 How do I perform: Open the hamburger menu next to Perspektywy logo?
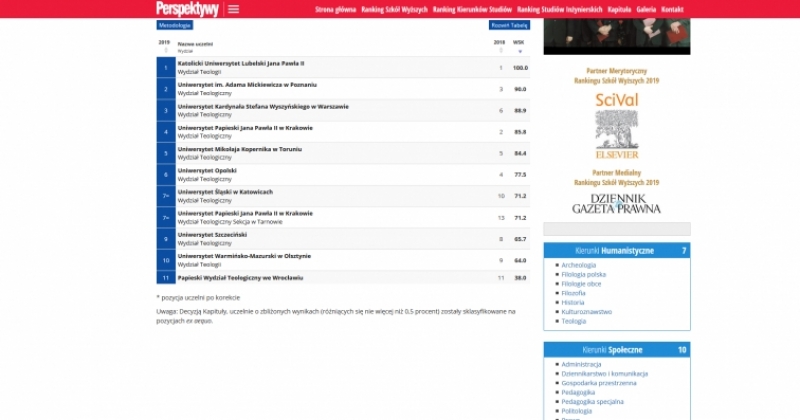233,9
